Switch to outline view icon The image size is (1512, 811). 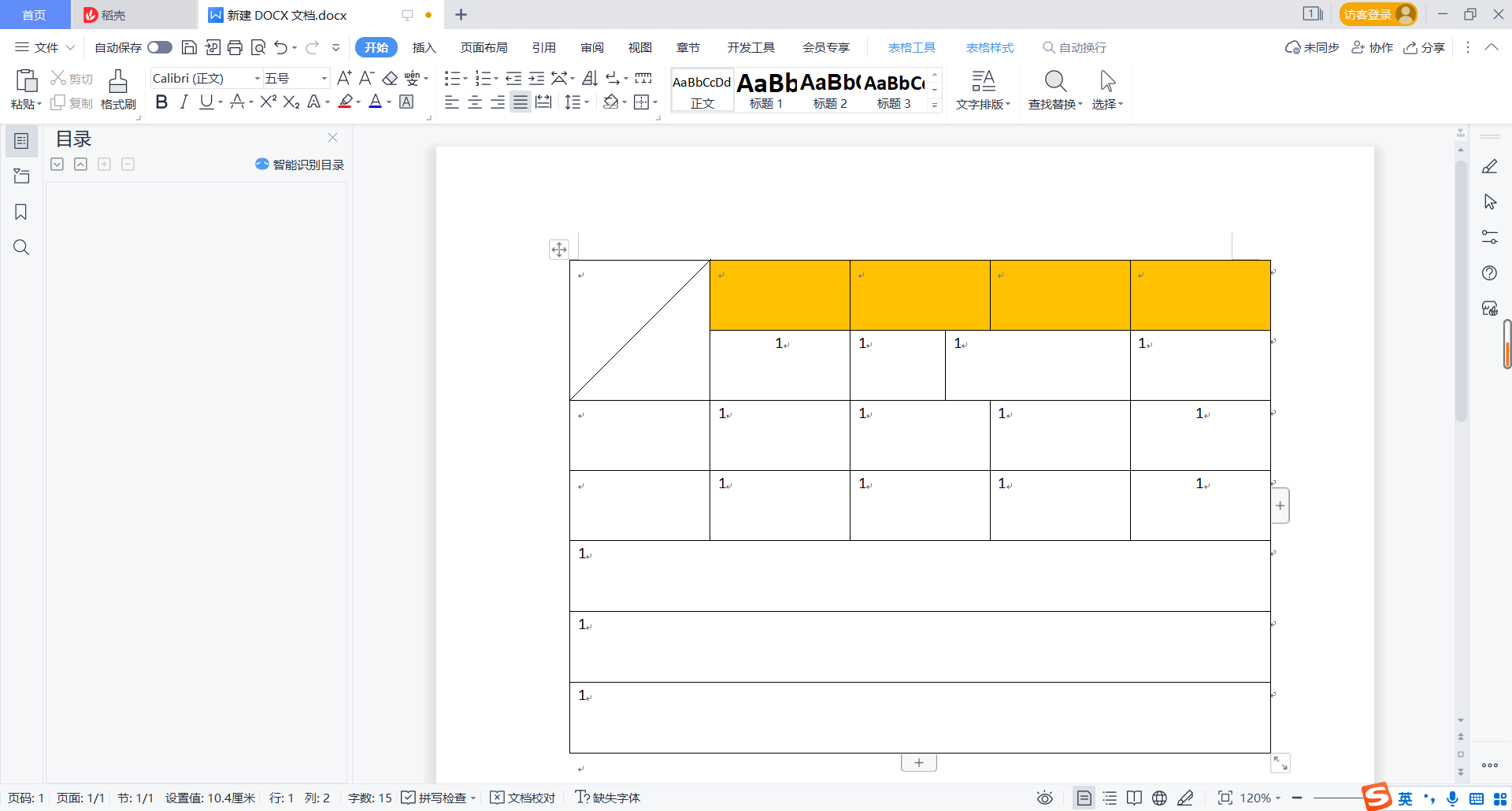pos(1110,798)
